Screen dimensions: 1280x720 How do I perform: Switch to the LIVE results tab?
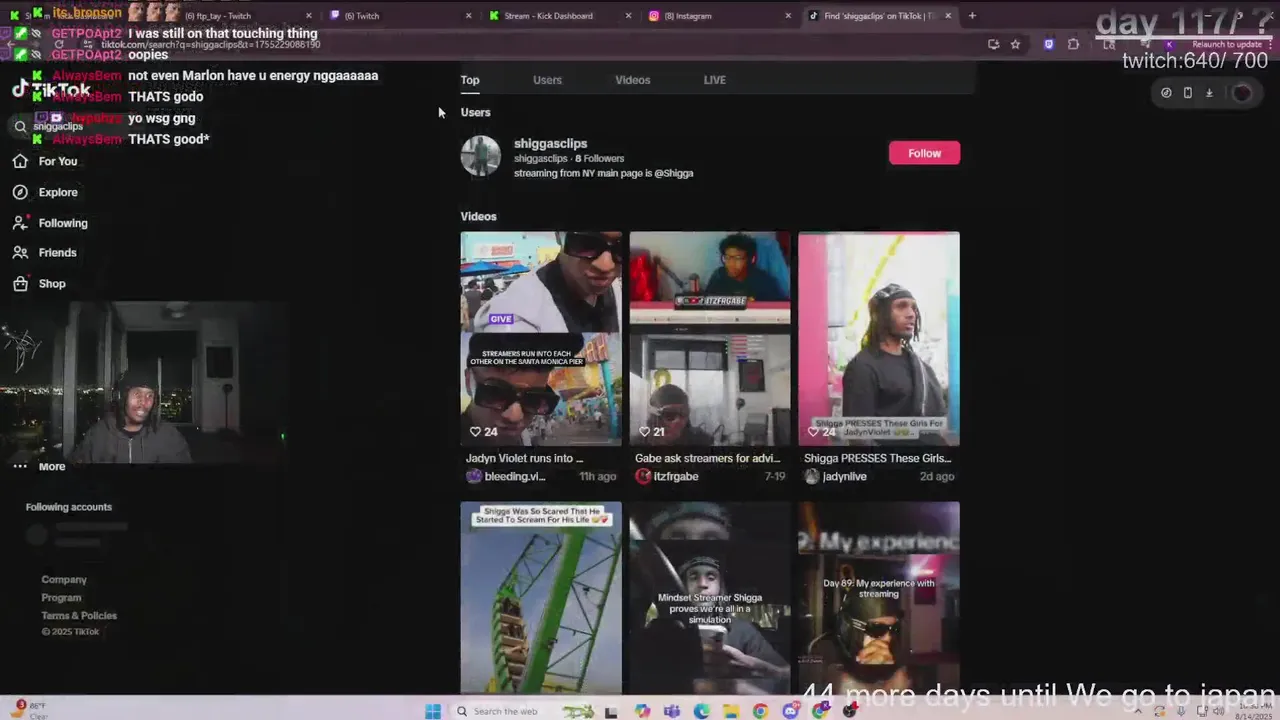click(714, 80)
